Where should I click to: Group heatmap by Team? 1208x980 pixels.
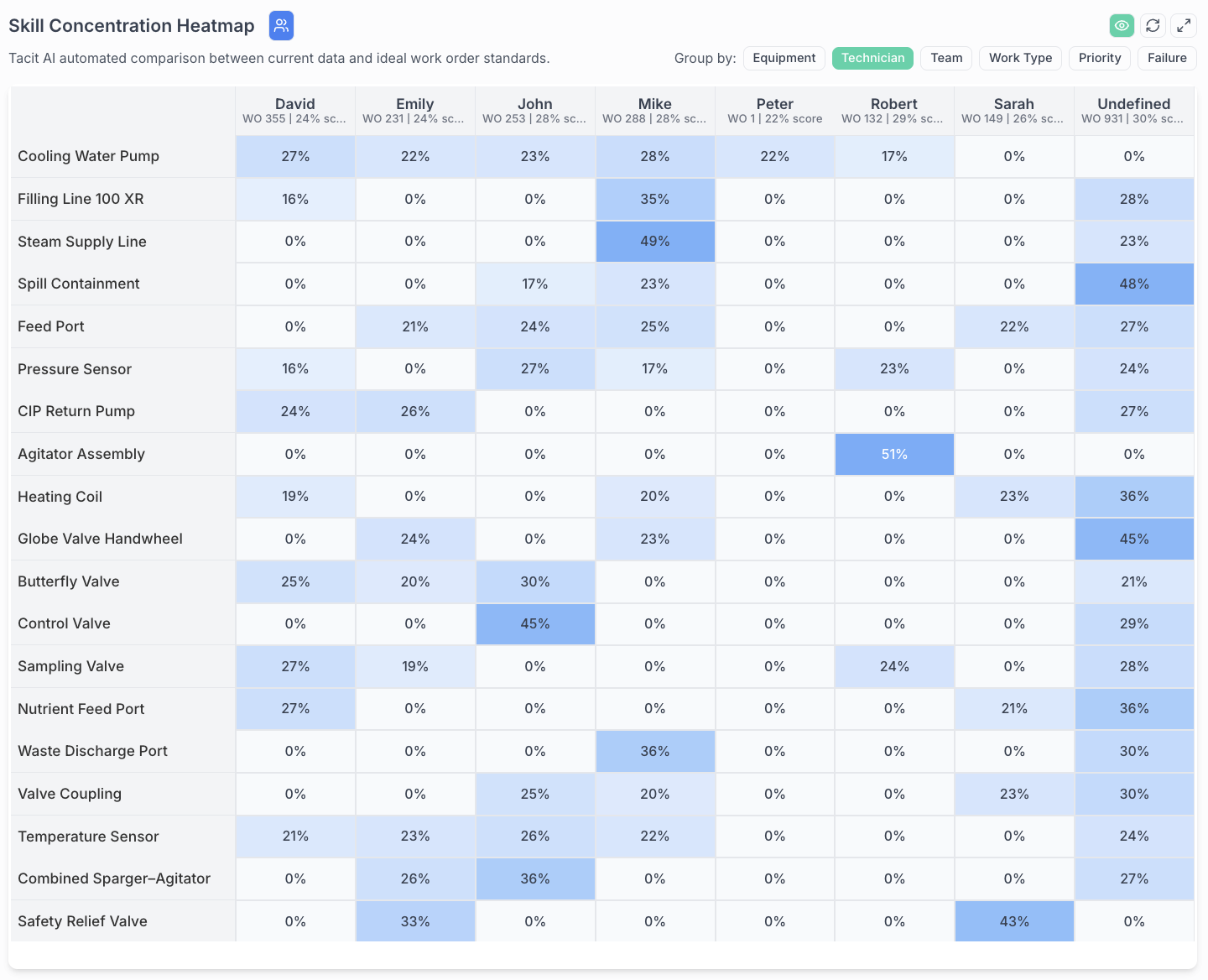pos(946,58)
